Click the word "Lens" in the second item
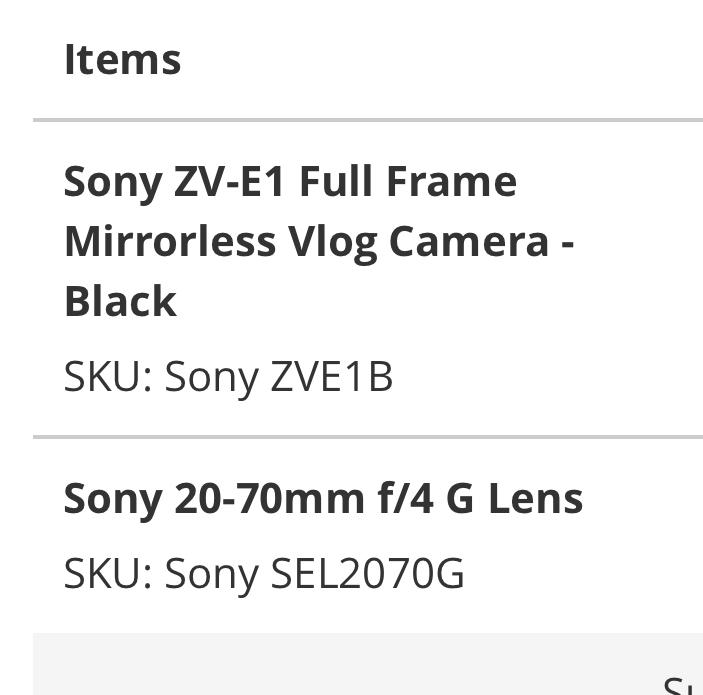Viewport: 703px width, 695px height. tap(535, 498)
